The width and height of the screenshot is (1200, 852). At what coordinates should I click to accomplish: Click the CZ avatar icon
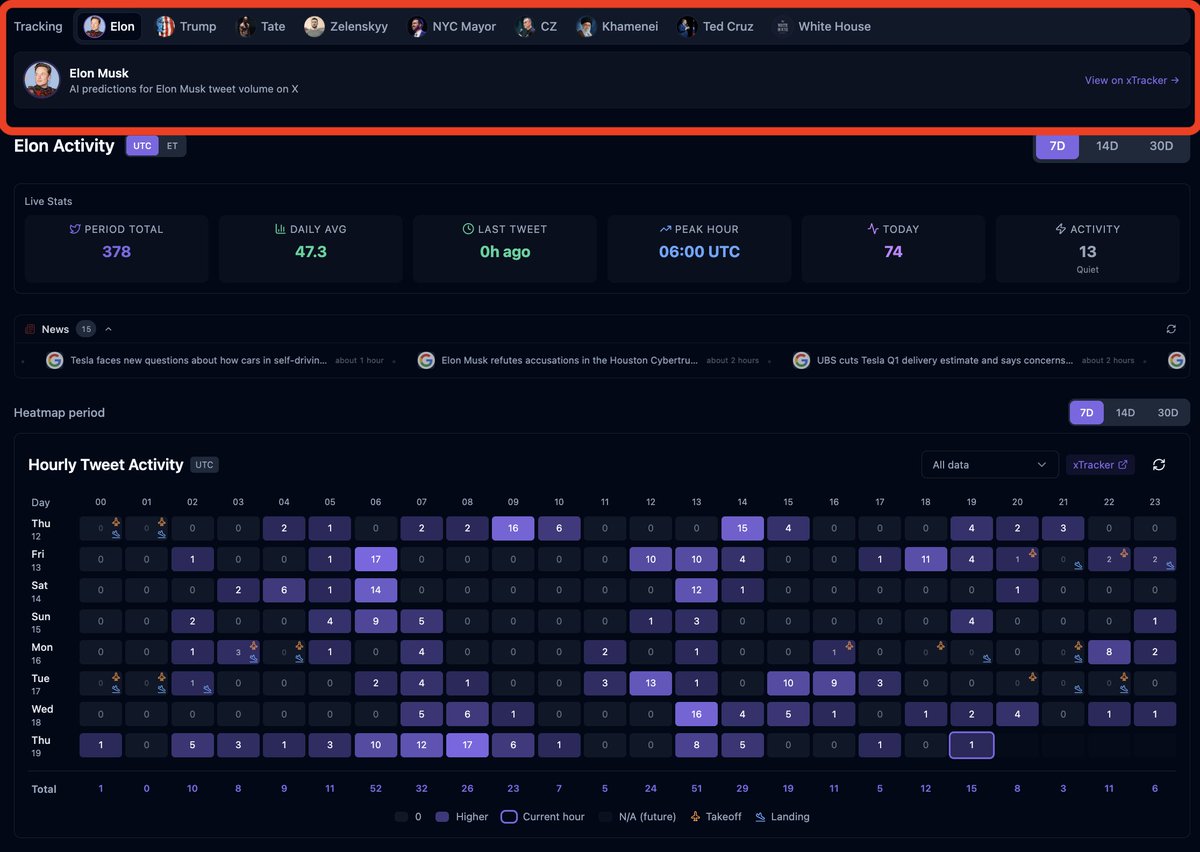tap(524, 26)
